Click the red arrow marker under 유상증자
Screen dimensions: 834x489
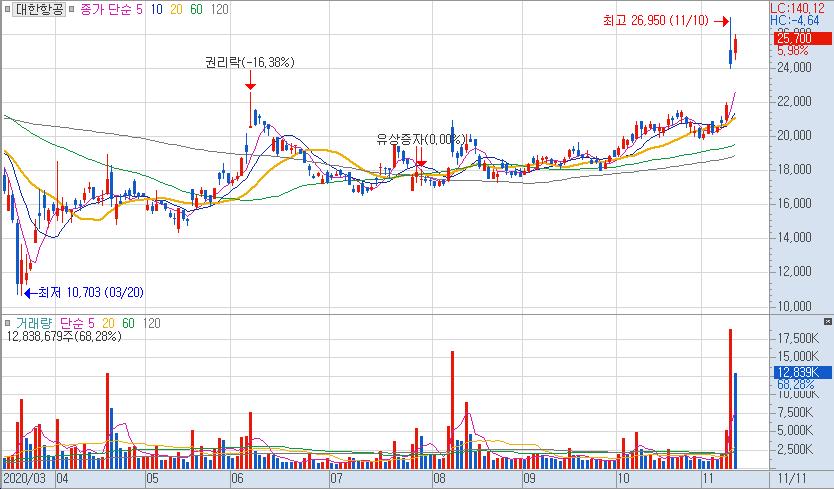point(421,158)
